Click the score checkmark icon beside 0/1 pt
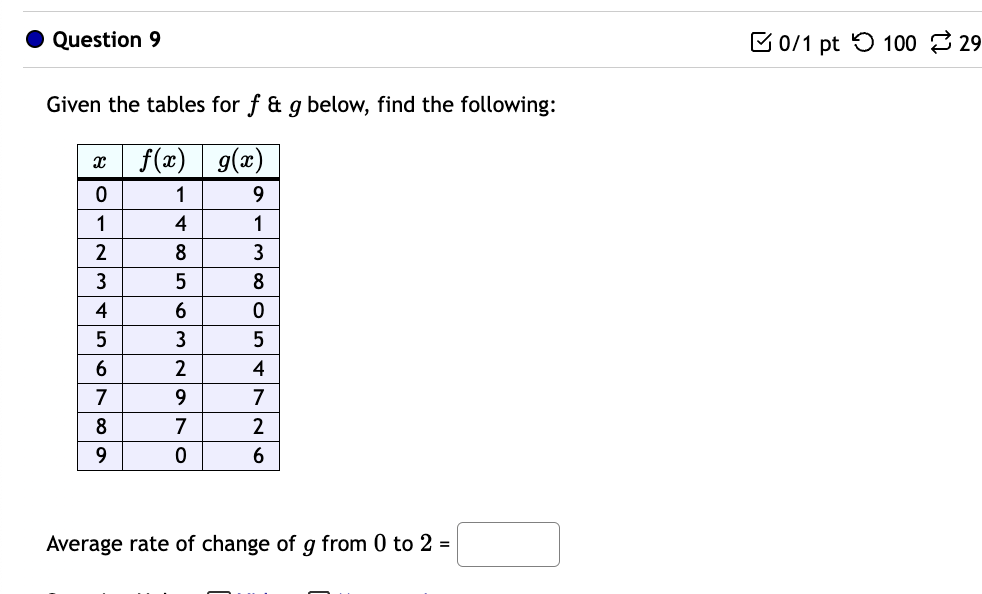The image size is (982, 594). [x=762, y=42]
